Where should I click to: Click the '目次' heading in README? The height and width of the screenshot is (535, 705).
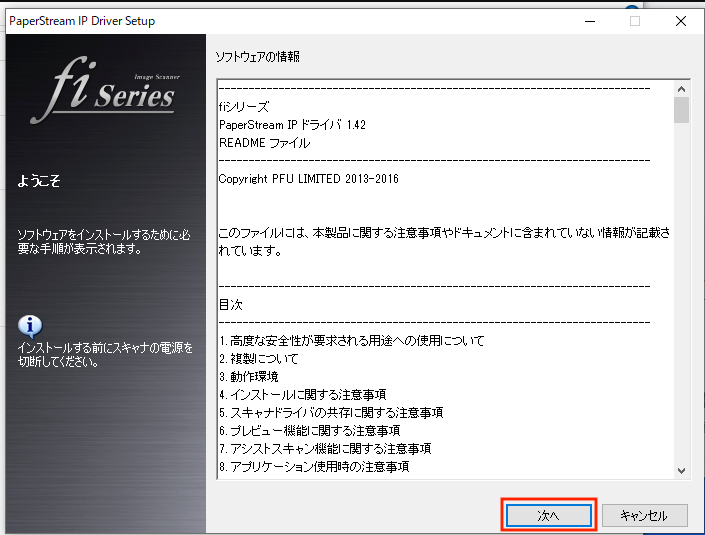tap(231, 305)
